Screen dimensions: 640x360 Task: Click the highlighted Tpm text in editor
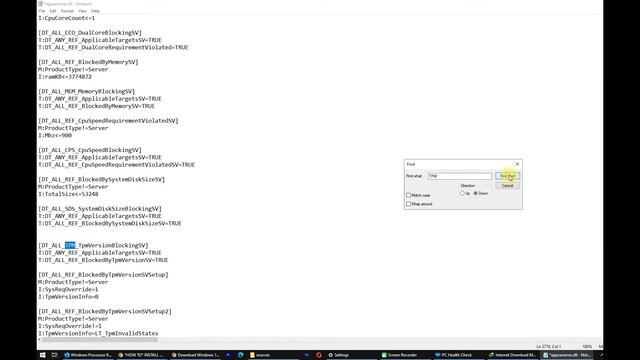coord(70,245)
